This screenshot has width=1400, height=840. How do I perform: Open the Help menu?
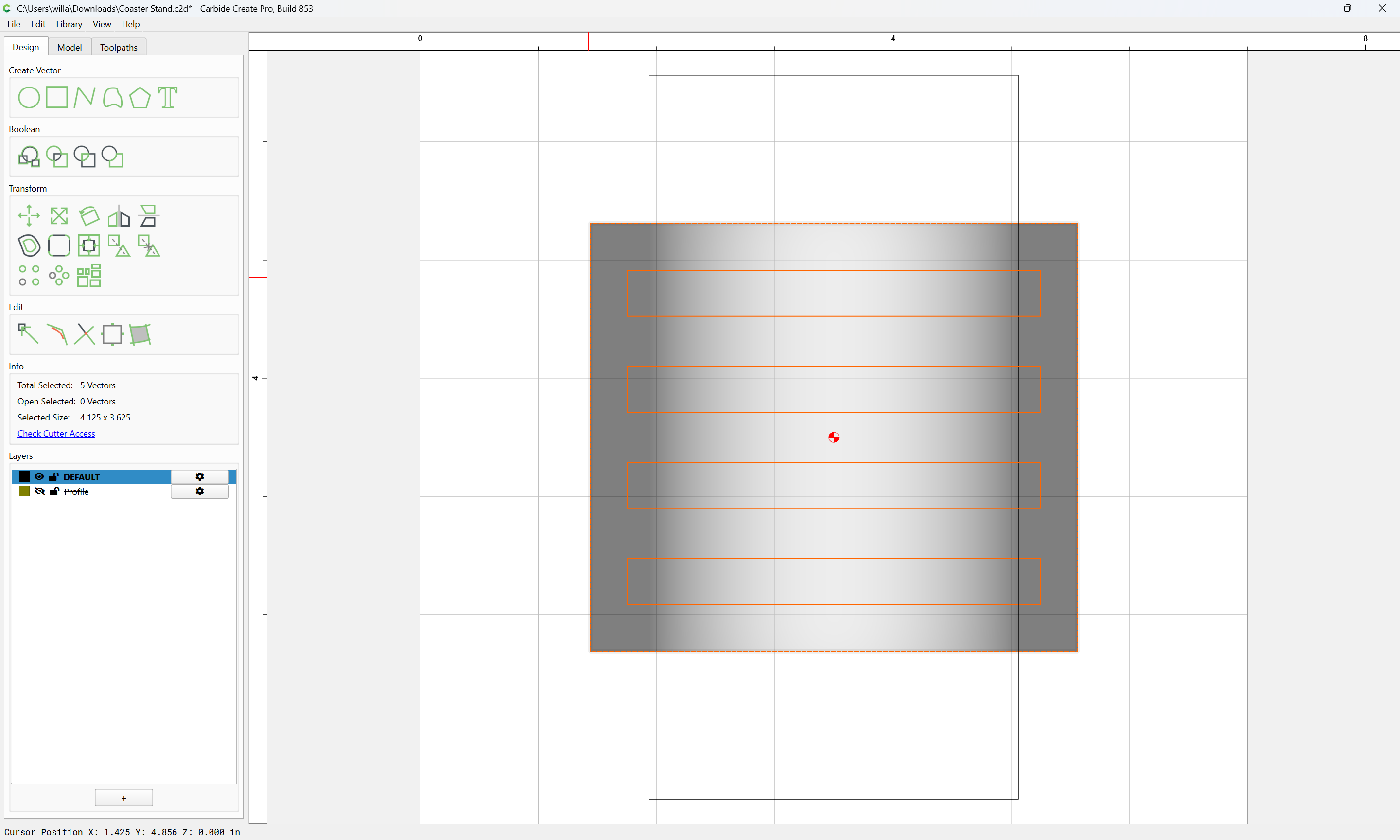pyautogui.click(x=131, y=24)
